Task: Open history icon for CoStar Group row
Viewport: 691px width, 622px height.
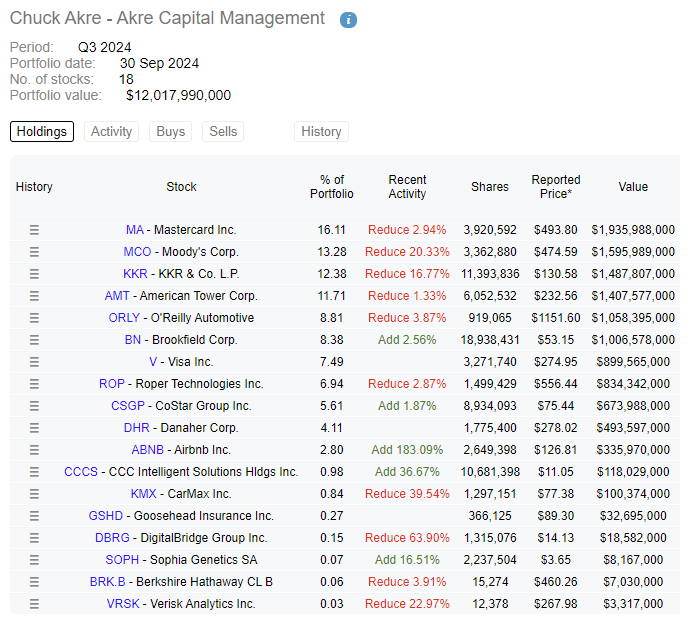Action: pyautogui.click(x=34, y=406)
